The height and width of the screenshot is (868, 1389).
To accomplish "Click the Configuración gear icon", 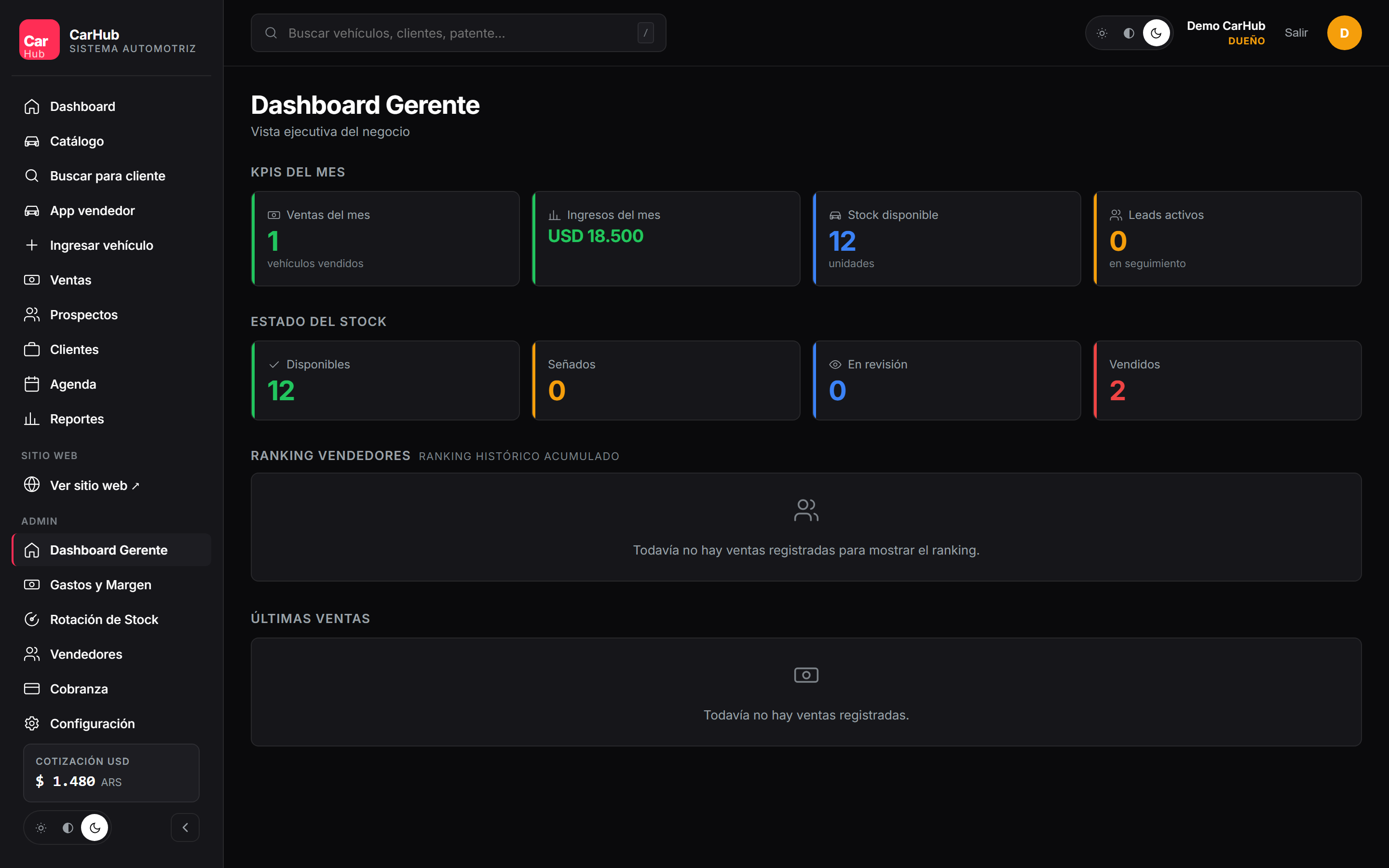I will [31, 723].
